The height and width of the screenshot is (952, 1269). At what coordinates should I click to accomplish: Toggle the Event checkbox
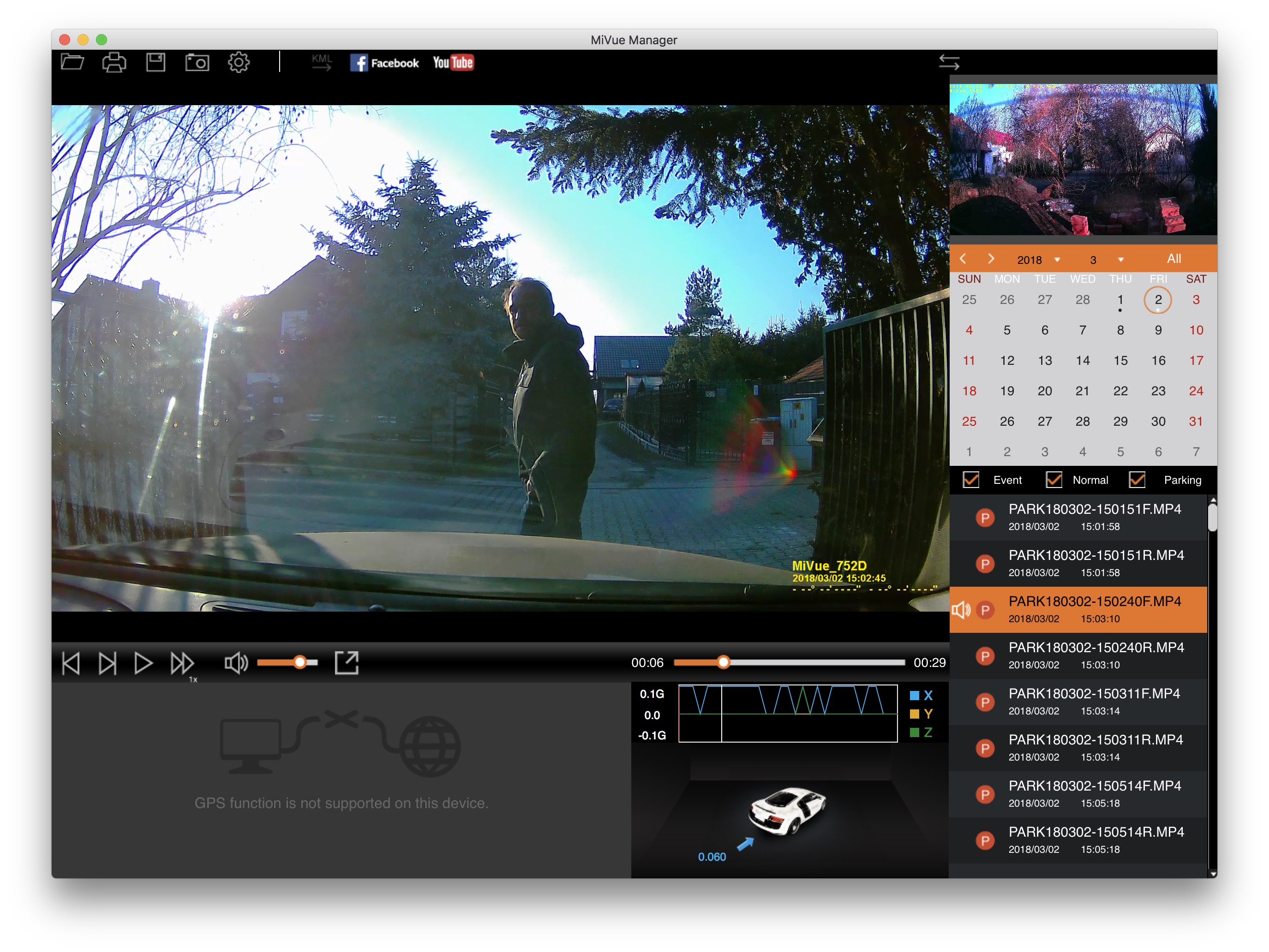[x=971, y=479]
